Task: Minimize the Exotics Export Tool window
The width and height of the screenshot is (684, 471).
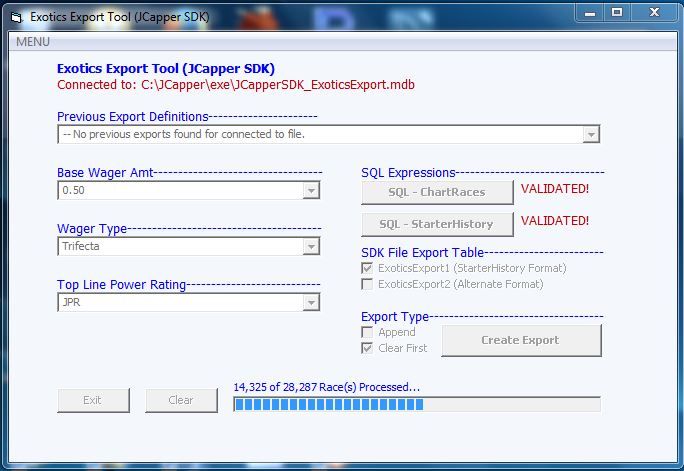Action: click(x=590, y=13)
